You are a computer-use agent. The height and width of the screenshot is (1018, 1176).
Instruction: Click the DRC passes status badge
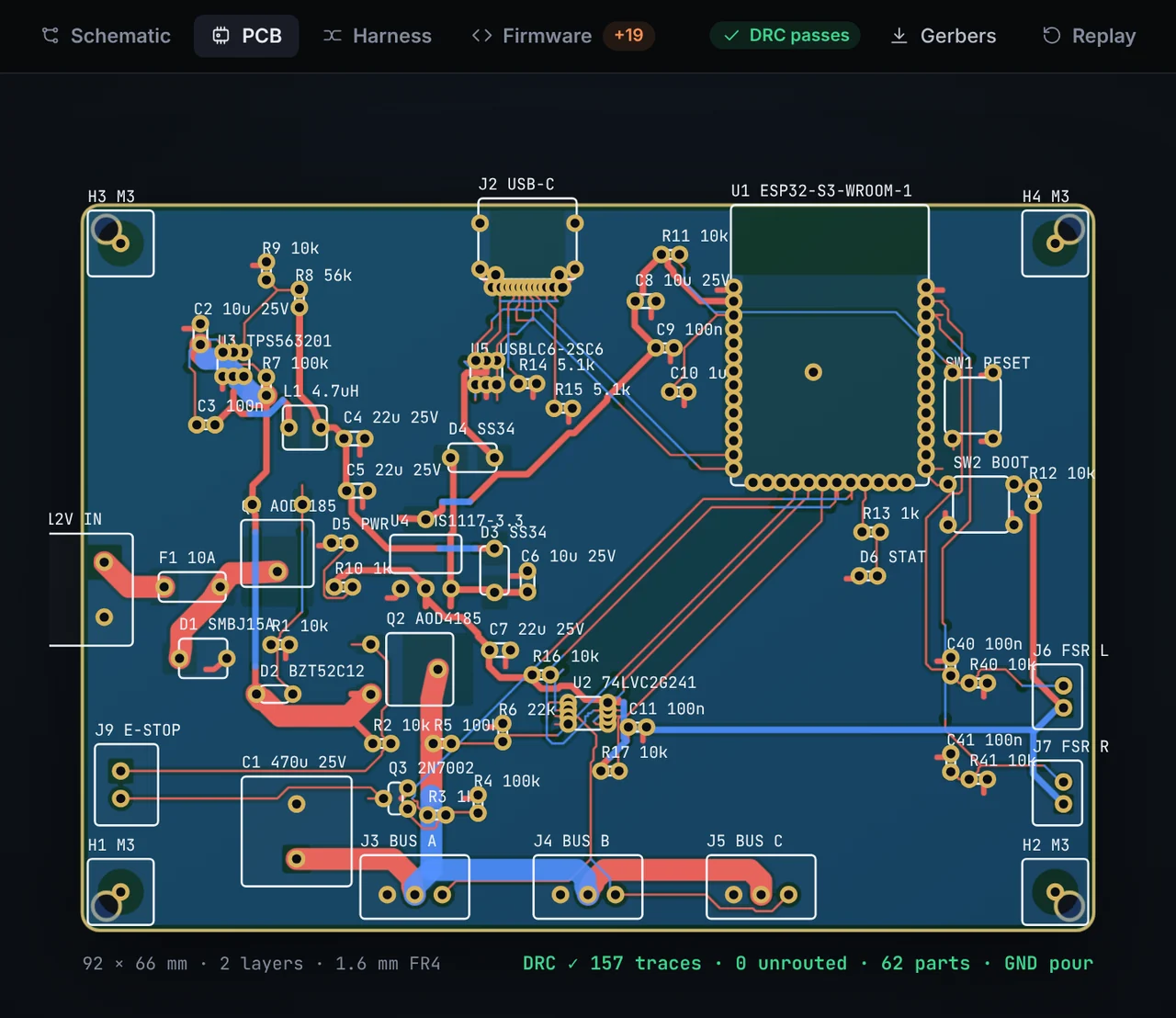click(x=786, y=35)
